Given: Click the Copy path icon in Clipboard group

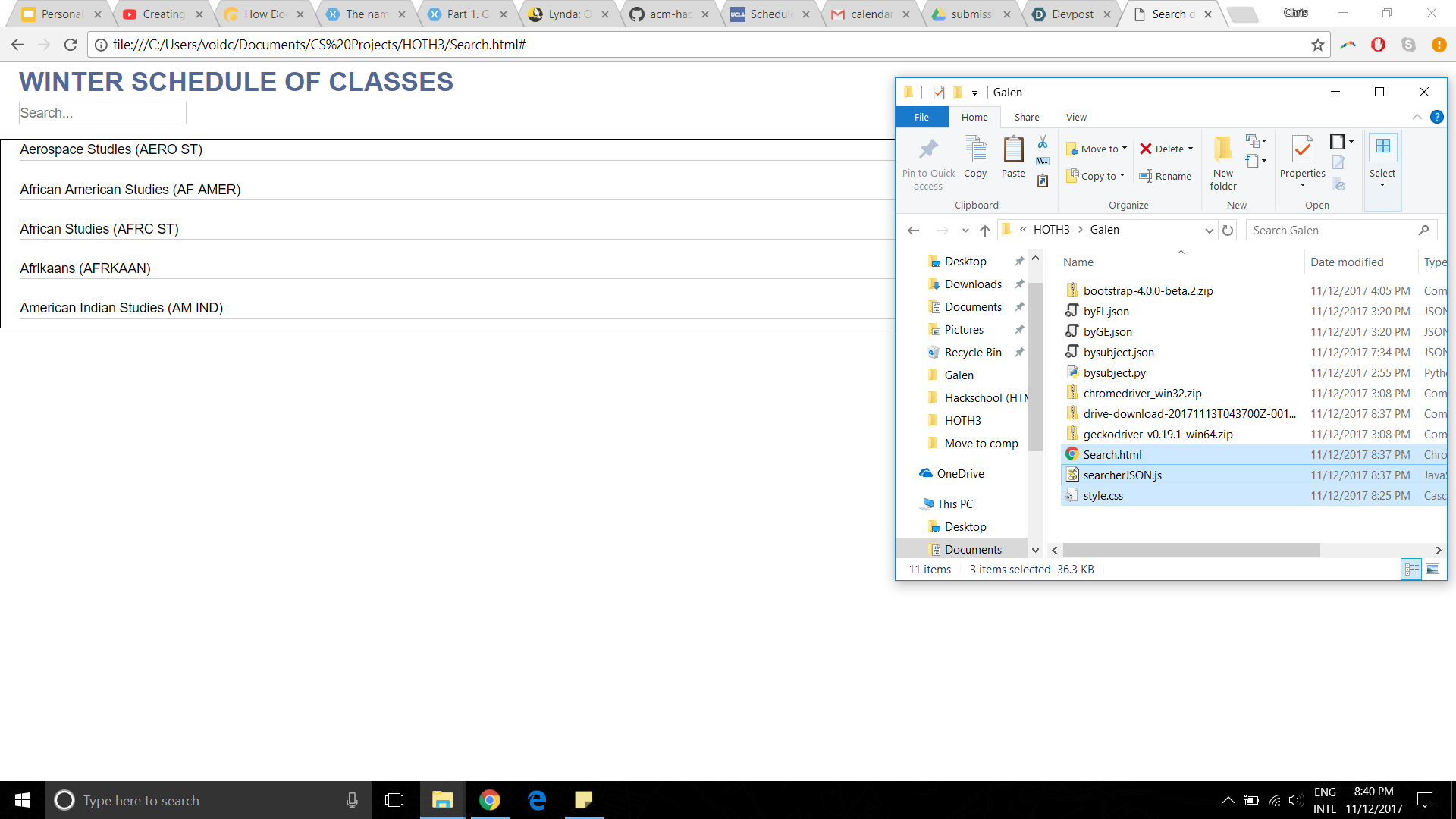Looking at the screenshot, I should [1043, 161].
